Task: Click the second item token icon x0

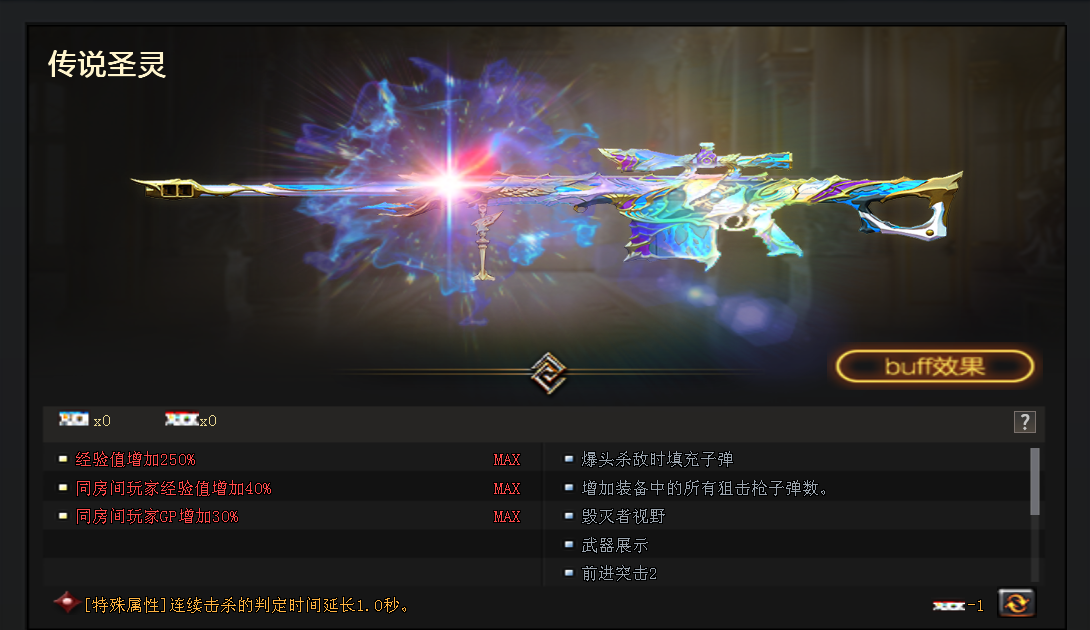Action: 182,419
